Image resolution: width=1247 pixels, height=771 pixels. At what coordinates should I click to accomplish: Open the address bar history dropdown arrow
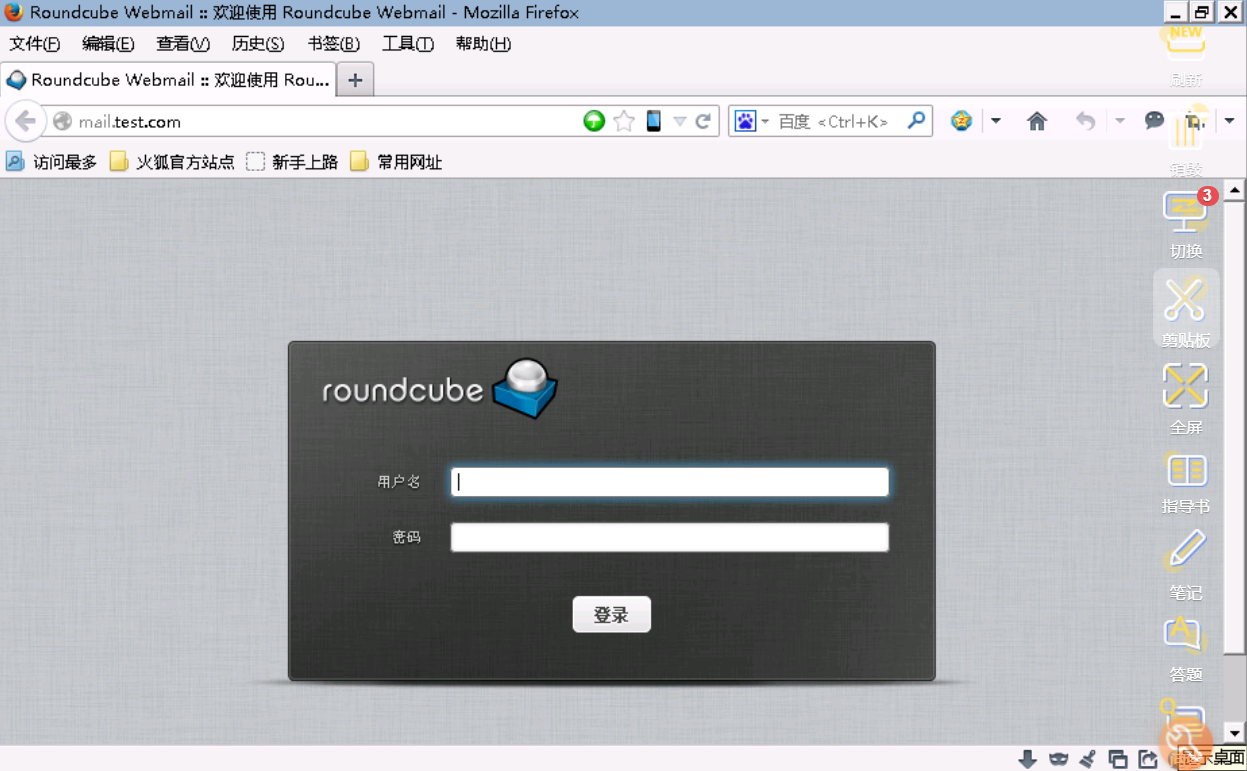[680, 121]
